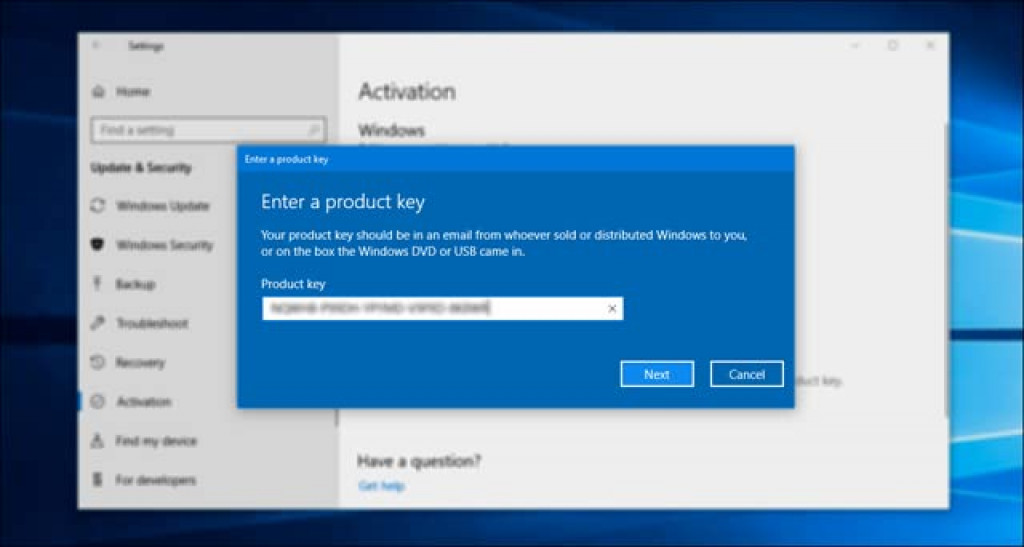The width and height of the screenshot is (1024, 547).
Task: Click the Windows Security shield icon
Action: pos(98,245)
